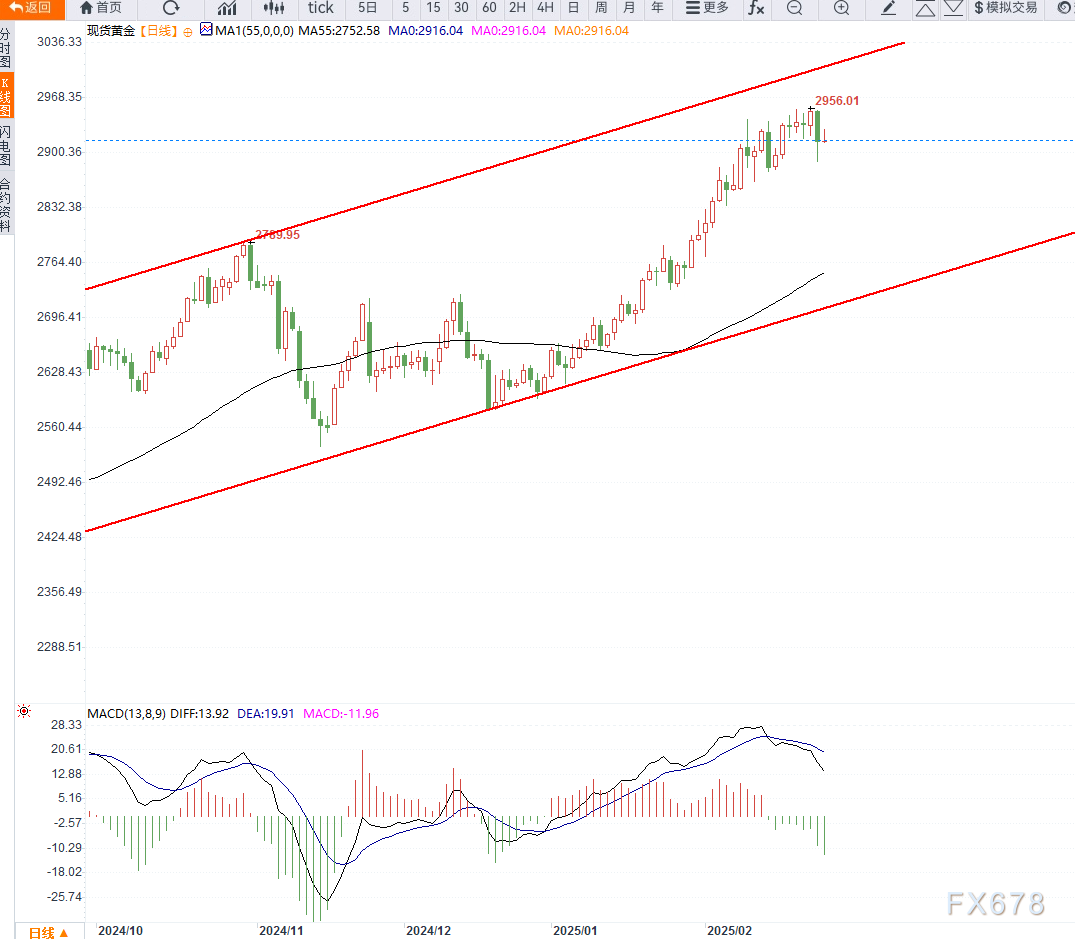
Task: Open the 更多 more menu
Action: click(707, 8)
